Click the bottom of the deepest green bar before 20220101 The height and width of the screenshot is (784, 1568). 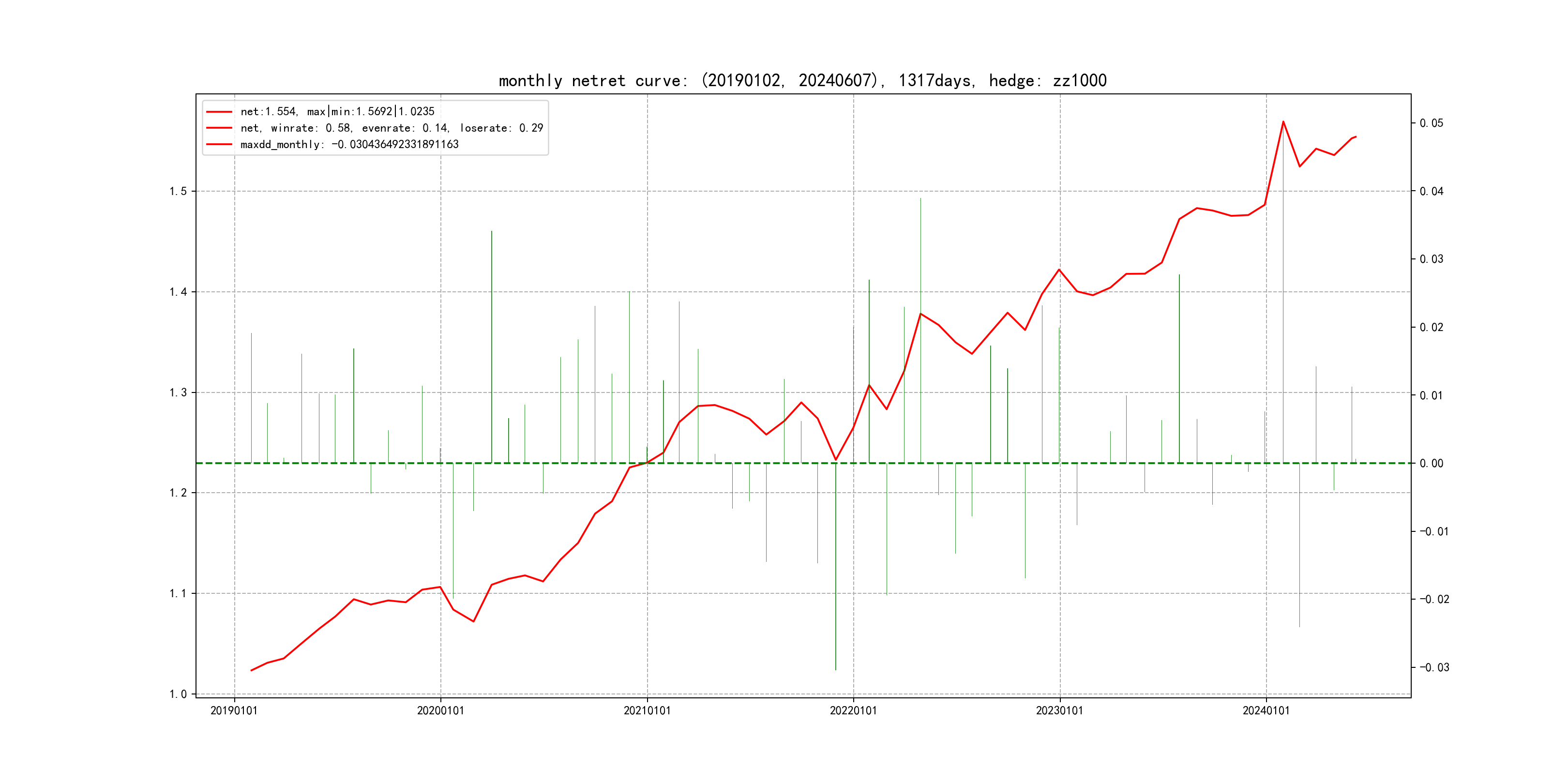[835, 670]
